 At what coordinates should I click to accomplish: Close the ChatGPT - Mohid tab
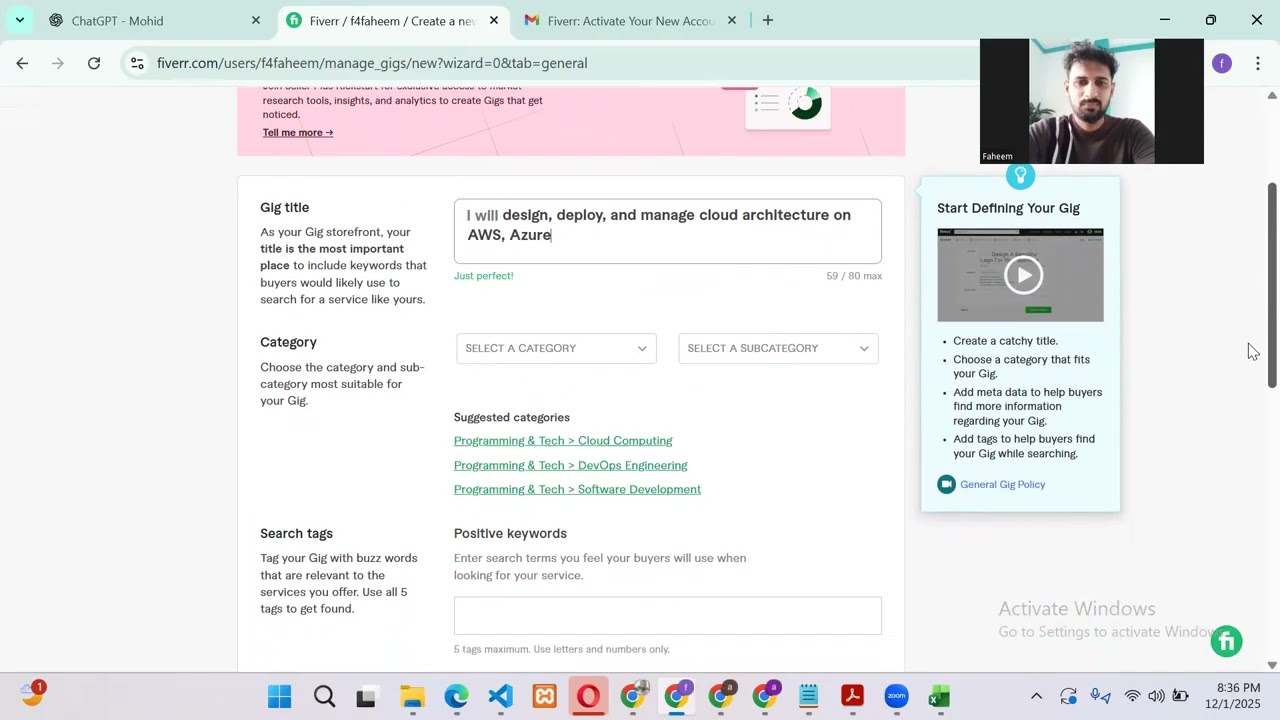(x=256, y=20)
